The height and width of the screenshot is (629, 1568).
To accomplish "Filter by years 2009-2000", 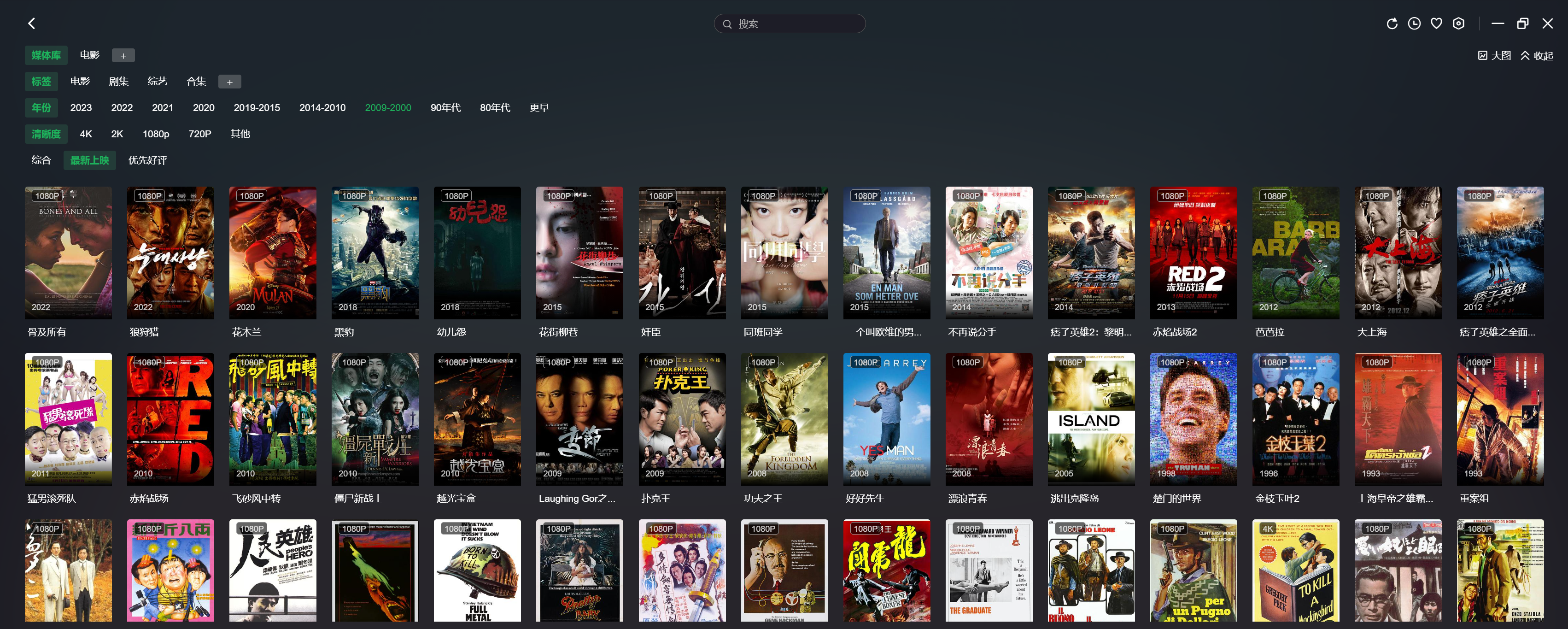I will 388,108.
